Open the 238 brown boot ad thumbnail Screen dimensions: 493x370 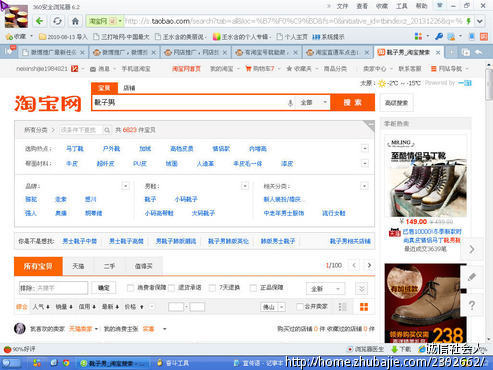[426, 303]
